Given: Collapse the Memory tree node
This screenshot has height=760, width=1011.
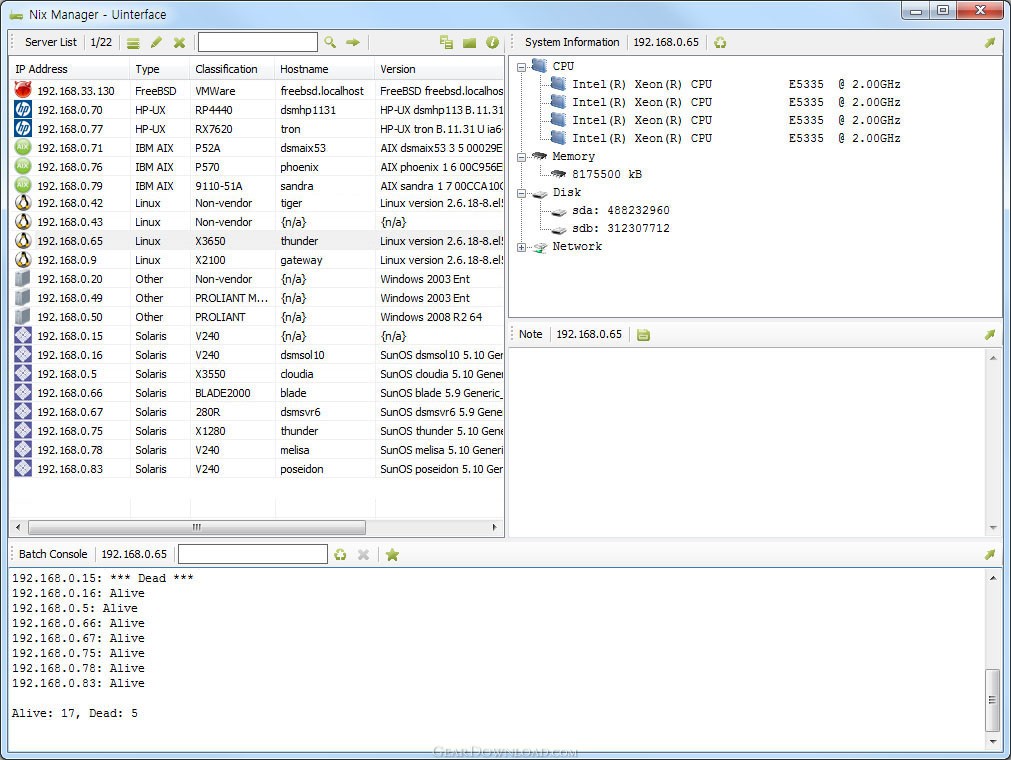Looking at the screenshot, I should click(x=521, y=157).
